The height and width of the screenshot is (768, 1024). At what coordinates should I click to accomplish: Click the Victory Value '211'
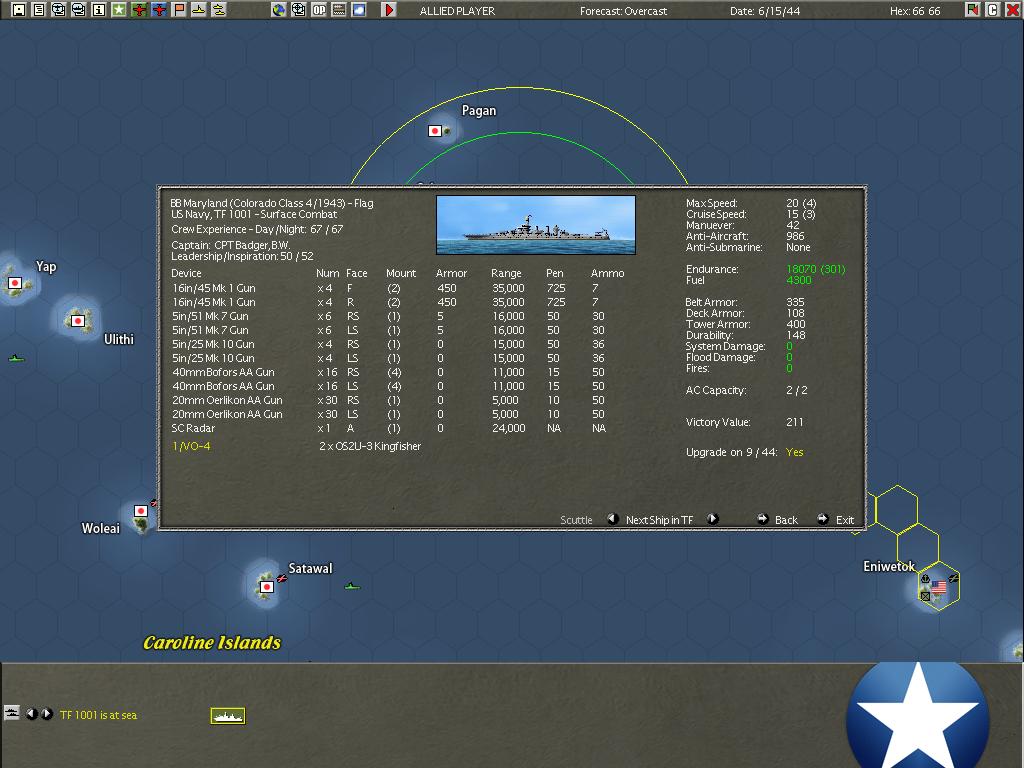(x=795, y=423)
